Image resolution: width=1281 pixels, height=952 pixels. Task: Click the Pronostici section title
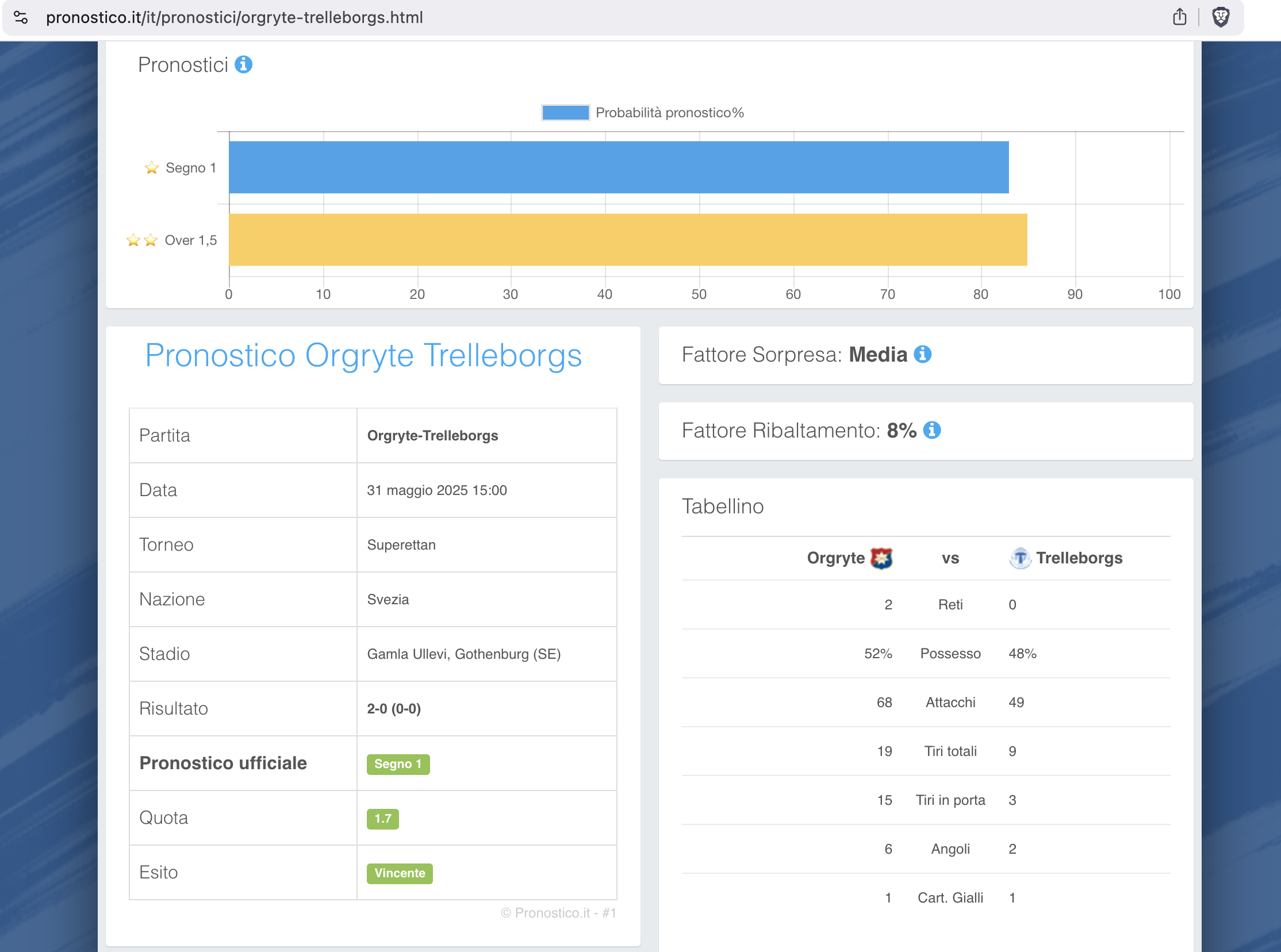tap(183, 65)
